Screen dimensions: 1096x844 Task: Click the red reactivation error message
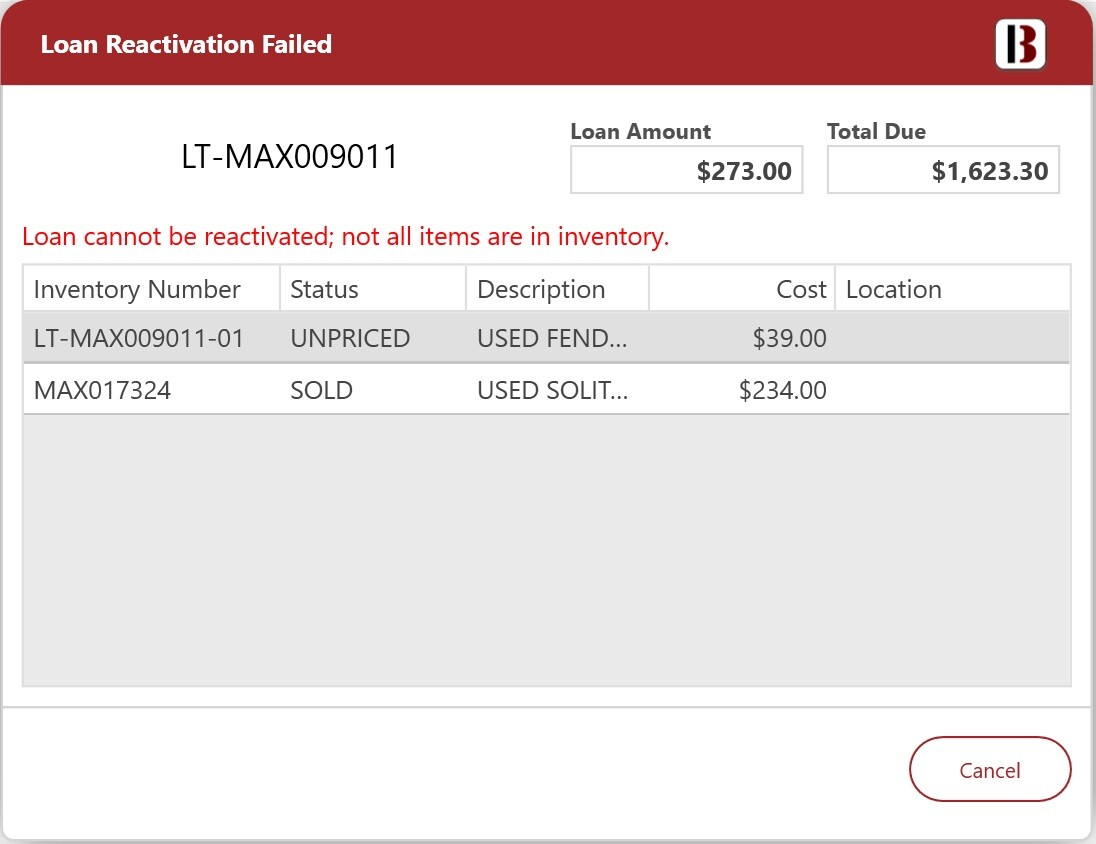click(345, 236)
